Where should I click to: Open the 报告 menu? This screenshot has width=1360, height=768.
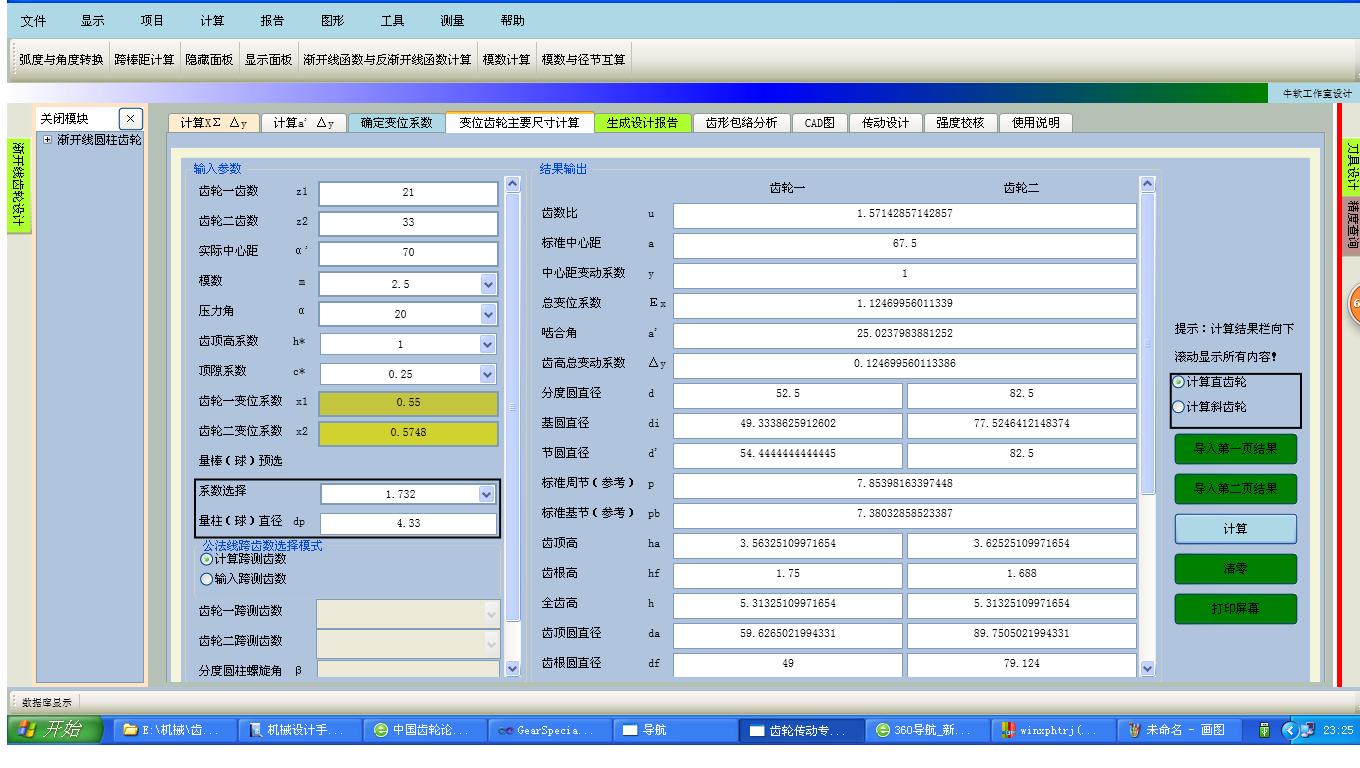(272, 20)
